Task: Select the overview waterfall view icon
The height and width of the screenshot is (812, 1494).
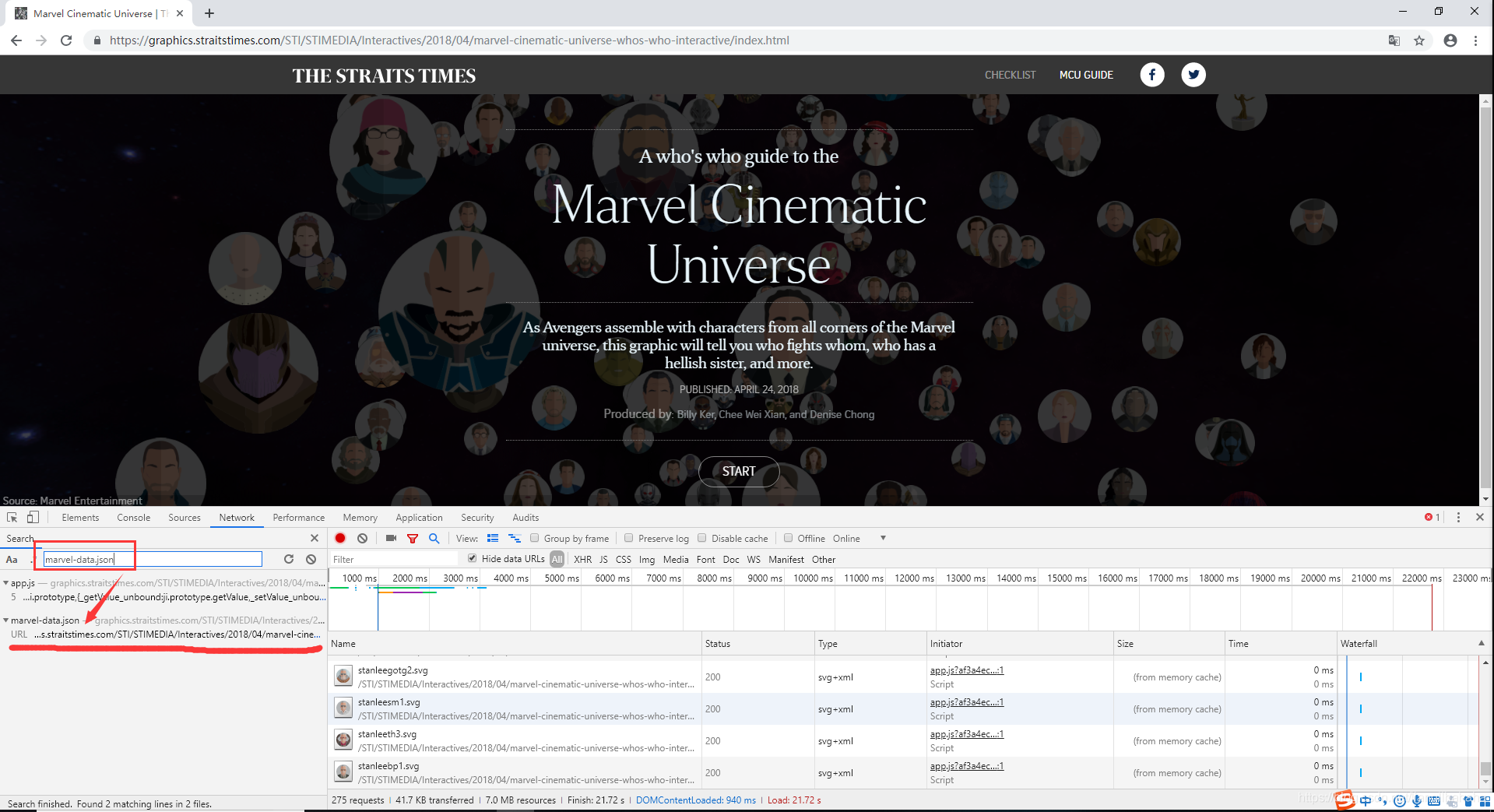Action: [515, 538]
